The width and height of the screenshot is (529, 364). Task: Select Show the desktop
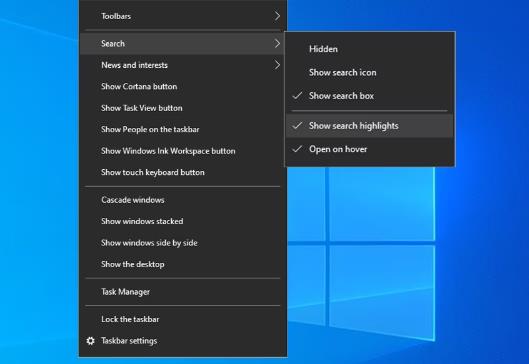pyautogui.click(x=183, y=264)
